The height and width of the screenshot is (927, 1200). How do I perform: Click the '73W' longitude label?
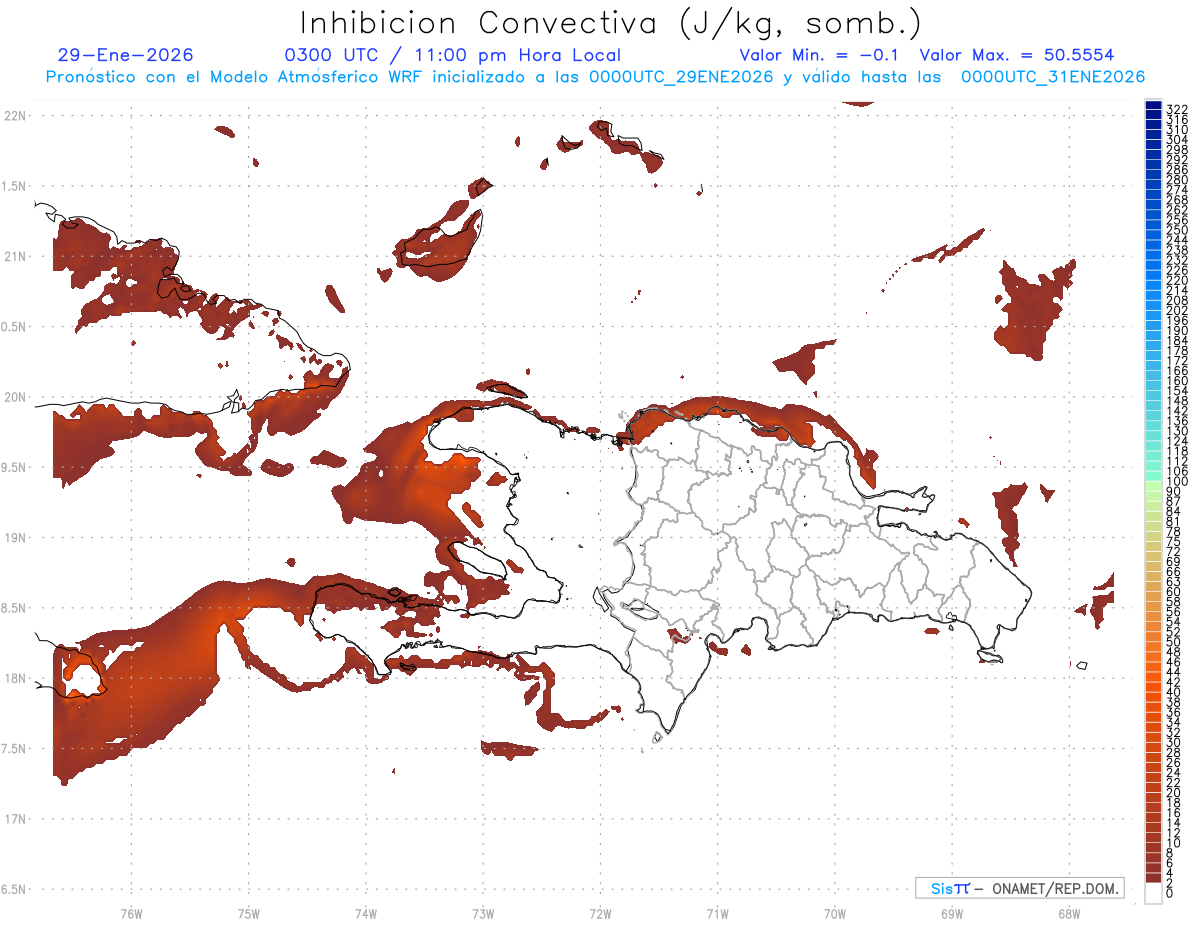point(483,913)
